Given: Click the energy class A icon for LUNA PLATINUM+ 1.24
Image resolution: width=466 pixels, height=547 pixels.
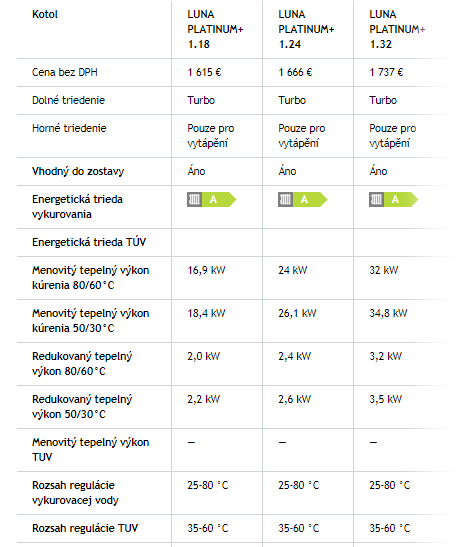Looking at the screenshot, I should click(303, 200).
